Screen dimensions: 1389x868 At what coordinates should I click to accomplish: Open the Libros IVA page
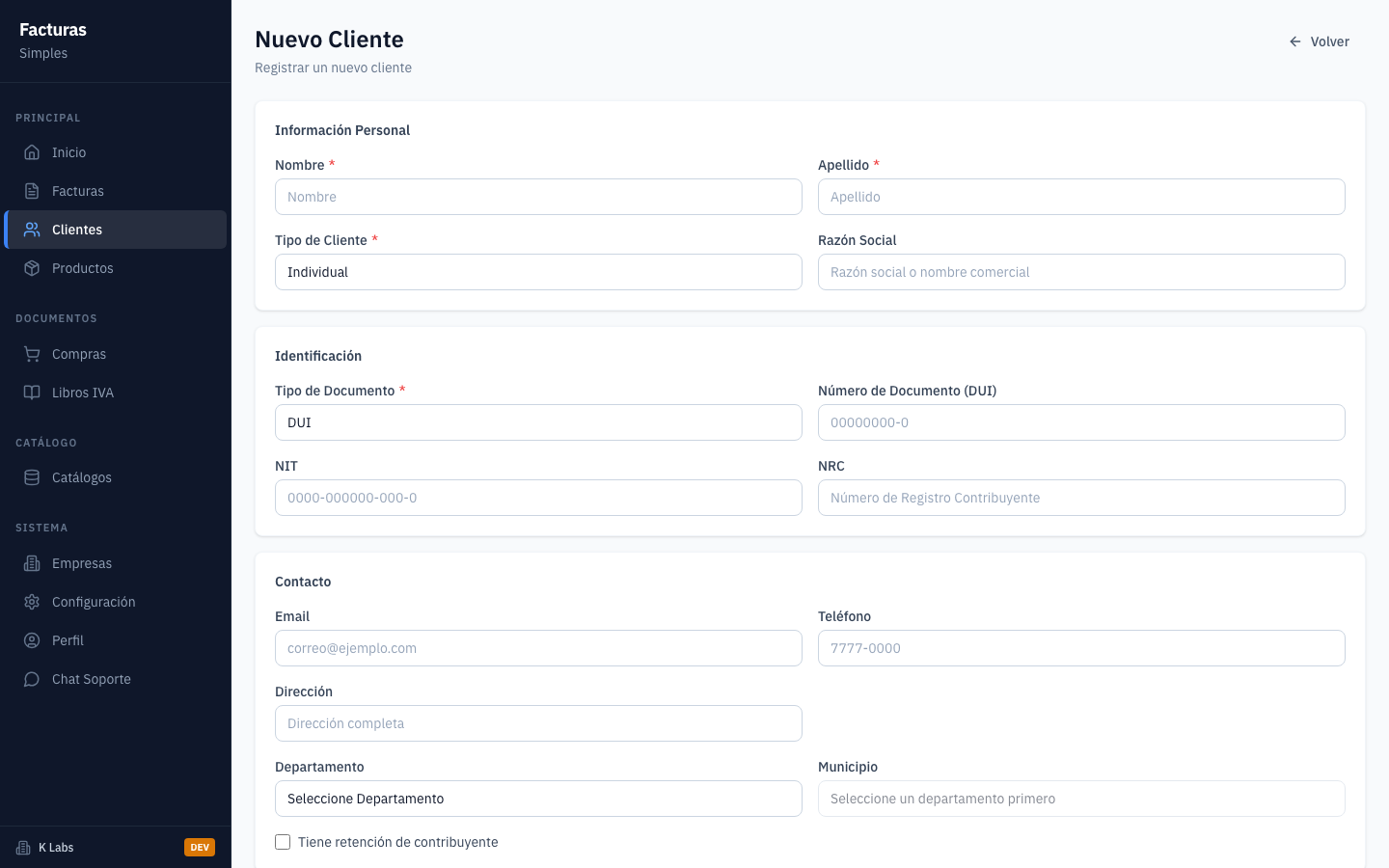pos(116,393)
